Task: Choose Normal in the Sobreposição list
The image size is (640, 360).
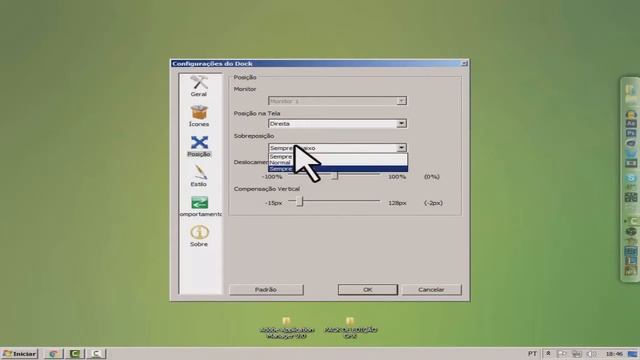Action: coord(337,162)
